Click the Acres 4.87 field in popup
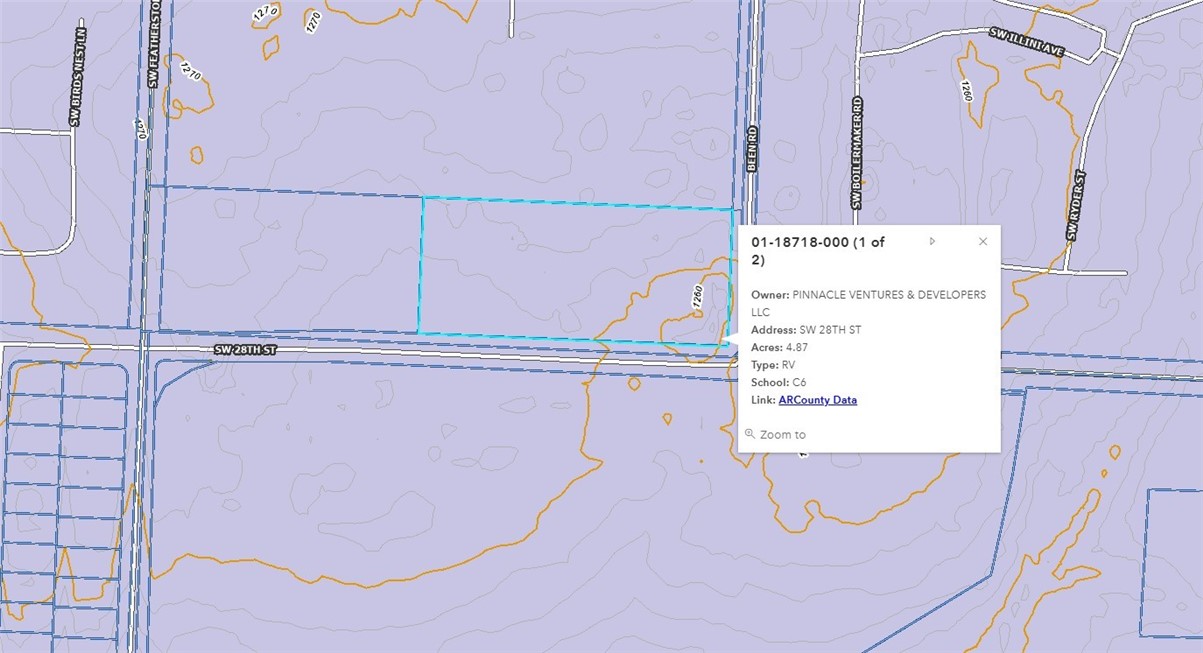Screen dimensions: 1203x653 [x=780, y=347]
